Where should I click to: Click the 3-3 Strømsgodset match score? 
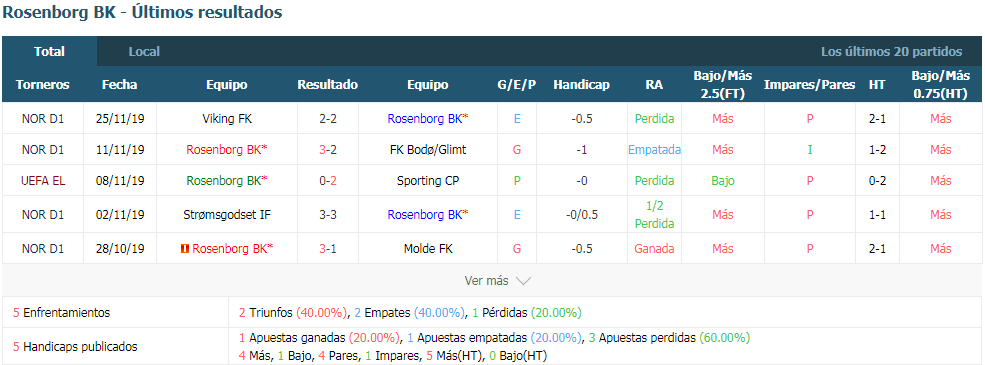pyautogui.click(x=328, y=214)
